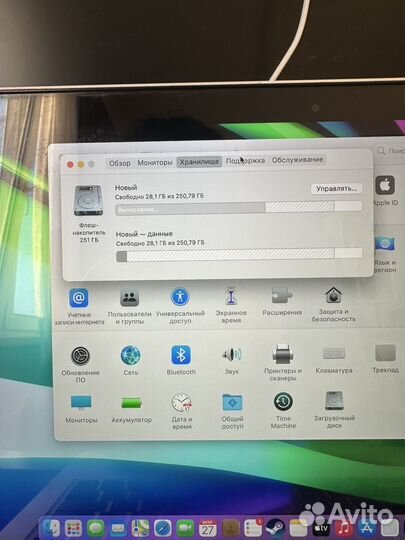Screen dimensions: 405x540
Task: Click the flash storage drive icon
Action: click(x=88, y=200)
